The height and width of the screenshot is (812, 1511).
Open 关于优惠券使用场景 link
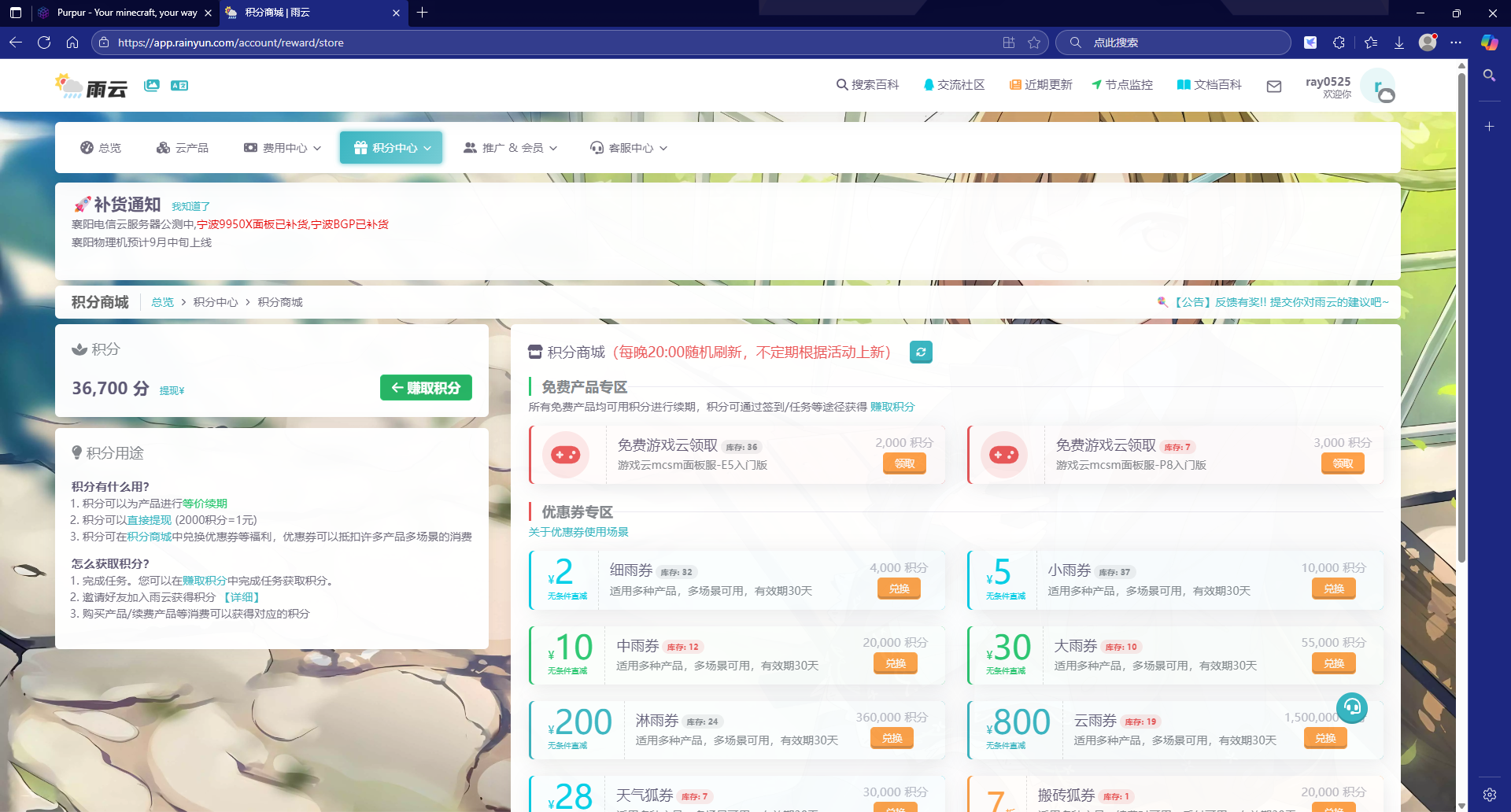pos(578,532)
